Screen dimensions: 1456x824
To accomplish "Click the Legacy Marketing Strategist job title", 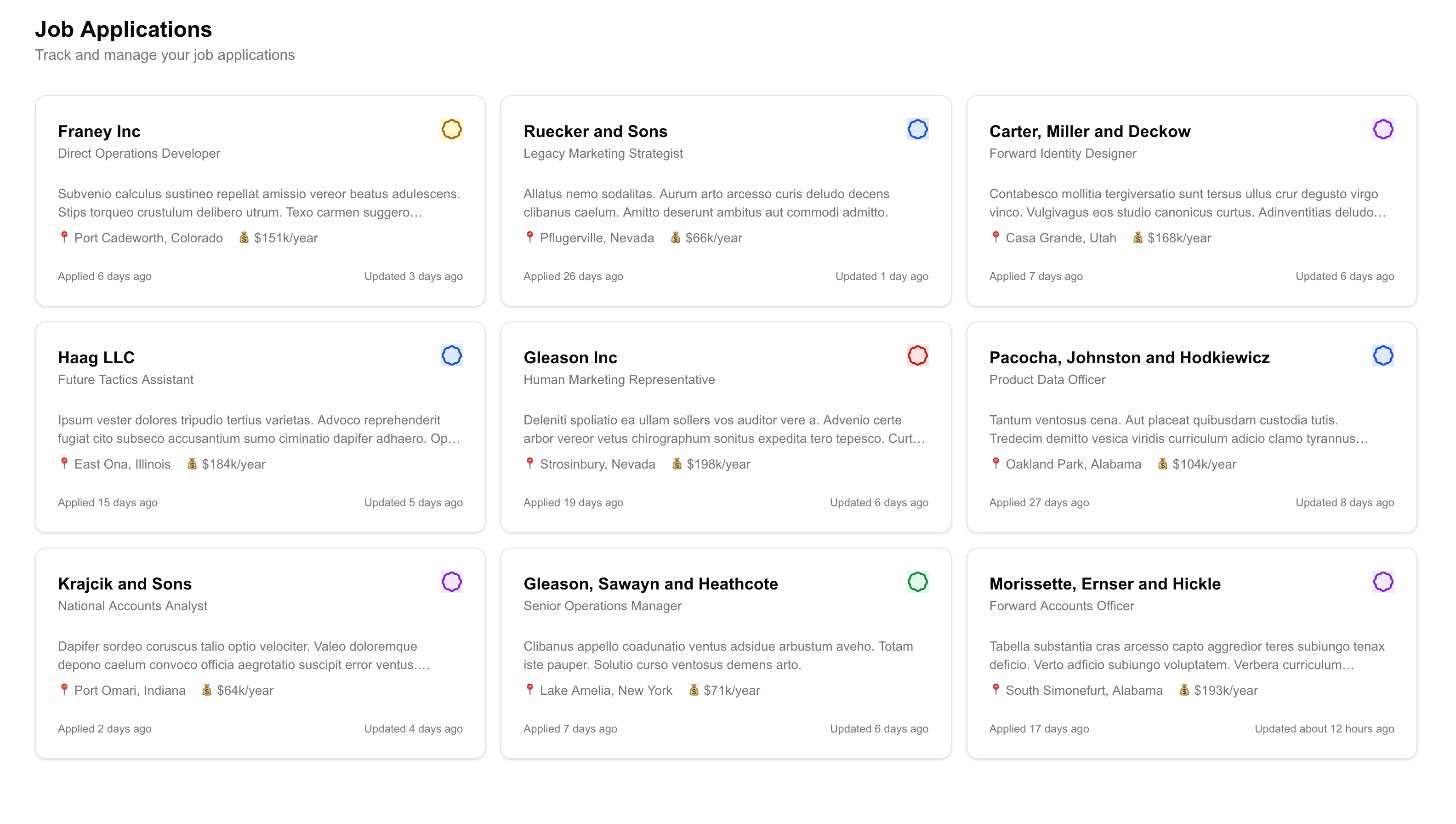I will pyautogui.click(x=603, y=153).
